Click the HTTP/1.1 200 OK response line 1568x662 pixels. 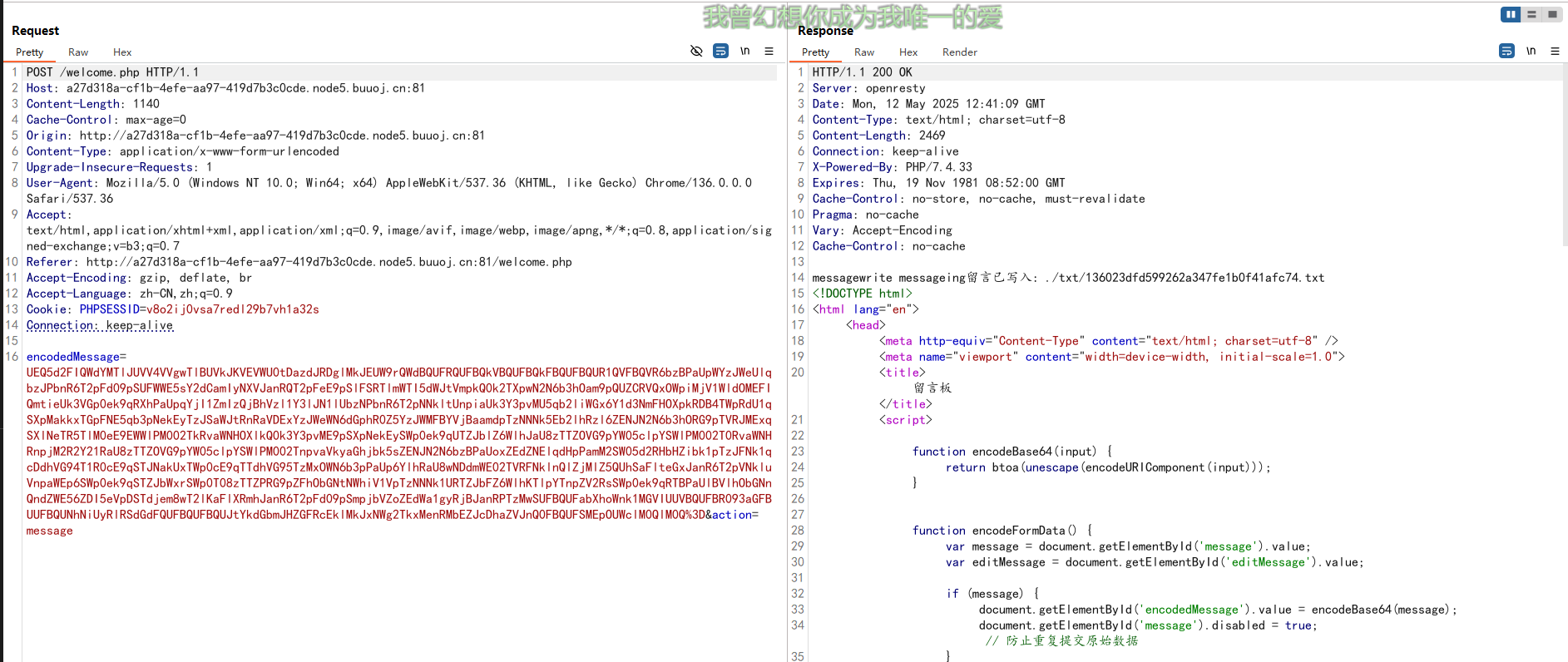pyautogui.click(x=862, y=72)
